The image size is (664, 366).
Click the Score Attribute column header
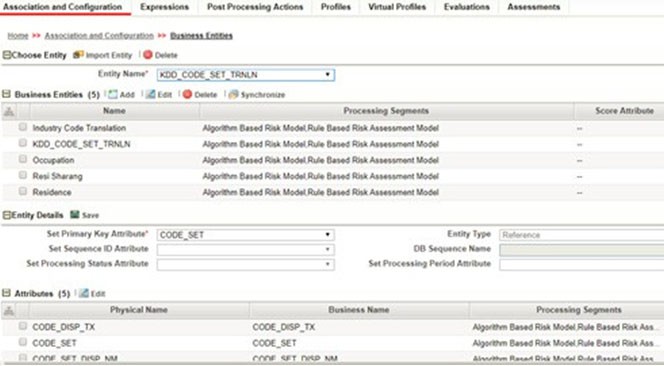click(624, 111)
